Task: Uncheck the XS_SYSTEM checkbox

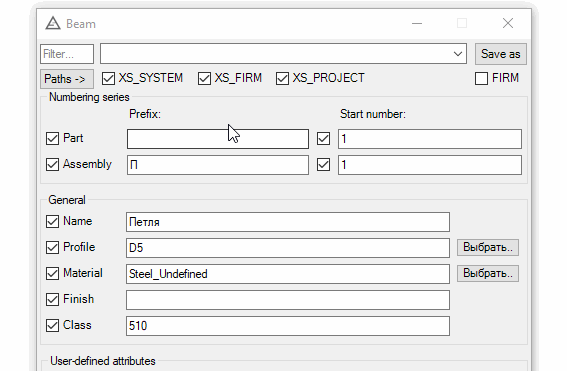Action: tap(108, 78)
